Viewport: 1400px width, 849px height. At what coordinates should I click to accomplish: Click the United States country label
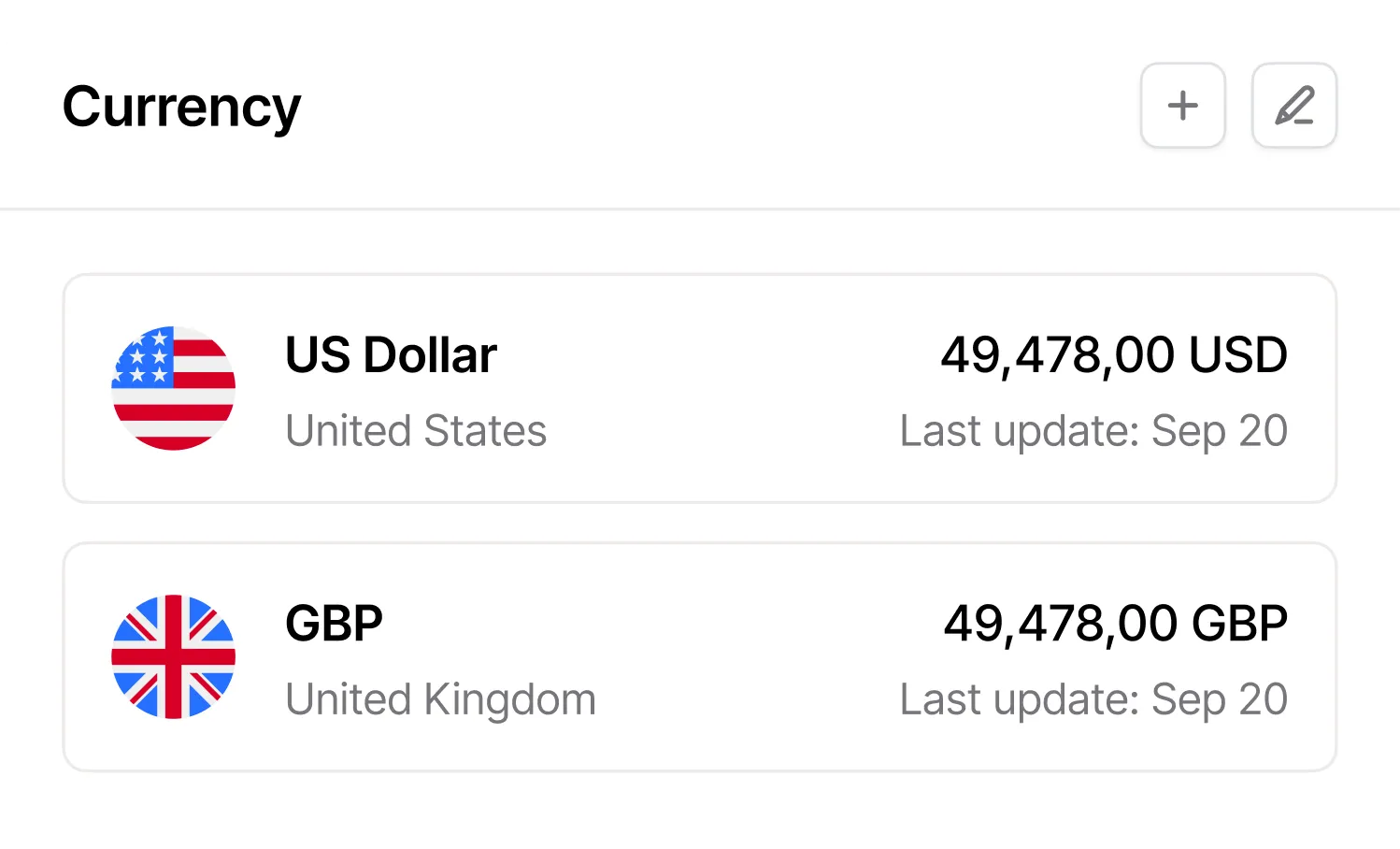pos(416,431)
